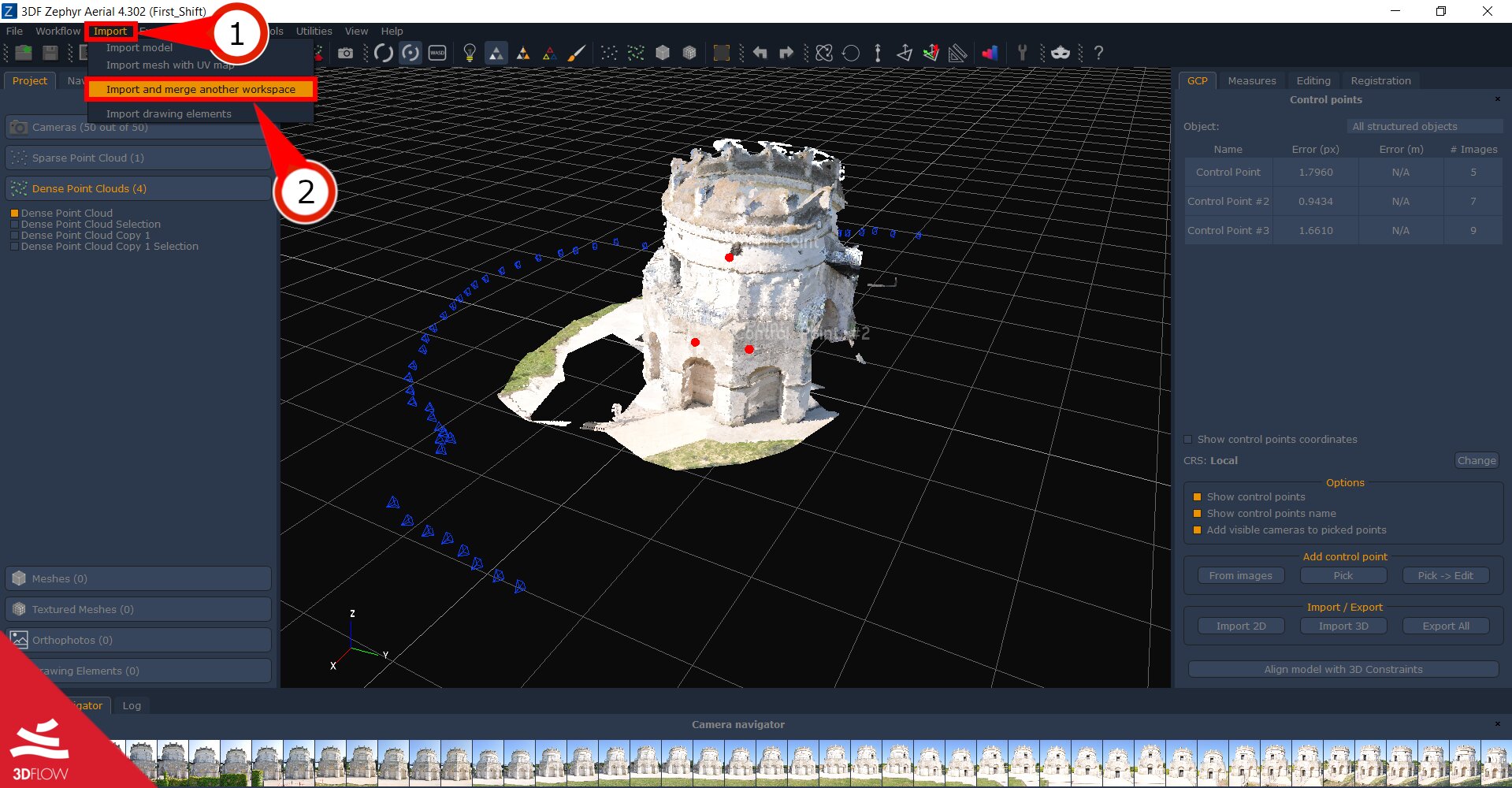1512x788 pixels.
Task: Show the textured mesh cube toolbar icon
Action: 689,53
